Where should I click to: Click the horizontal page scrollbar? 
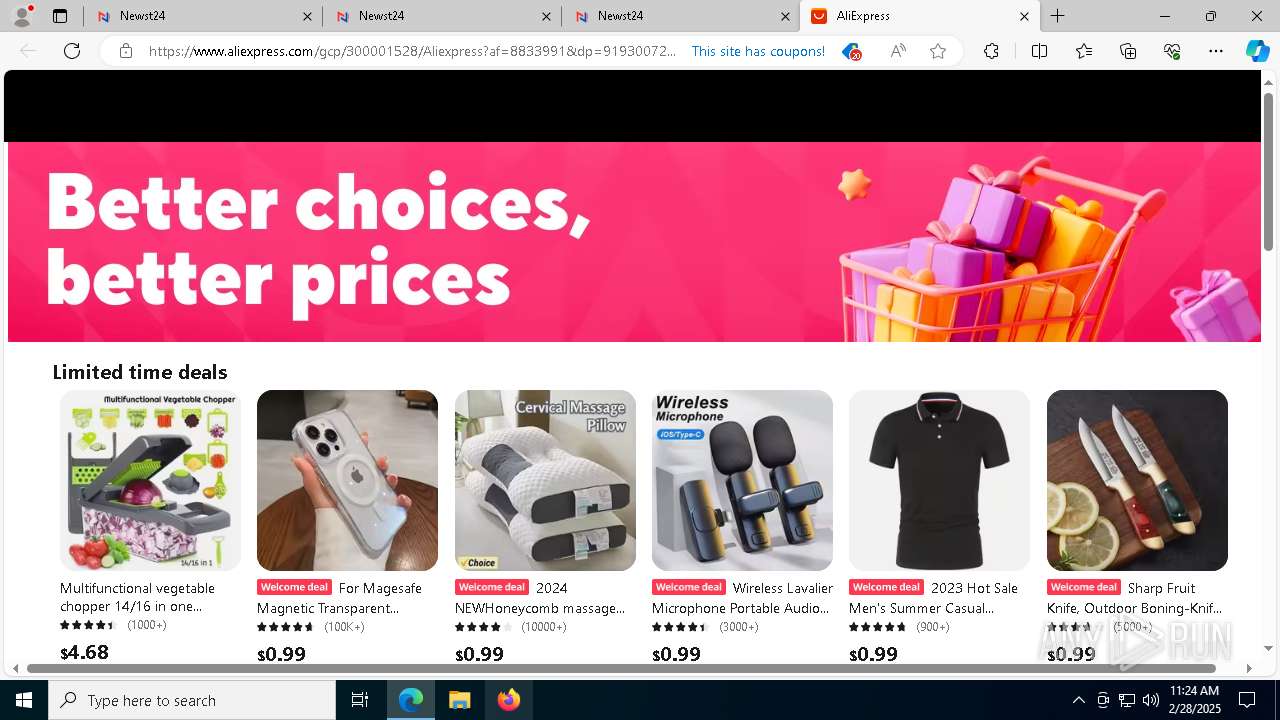tap(621, 668)
